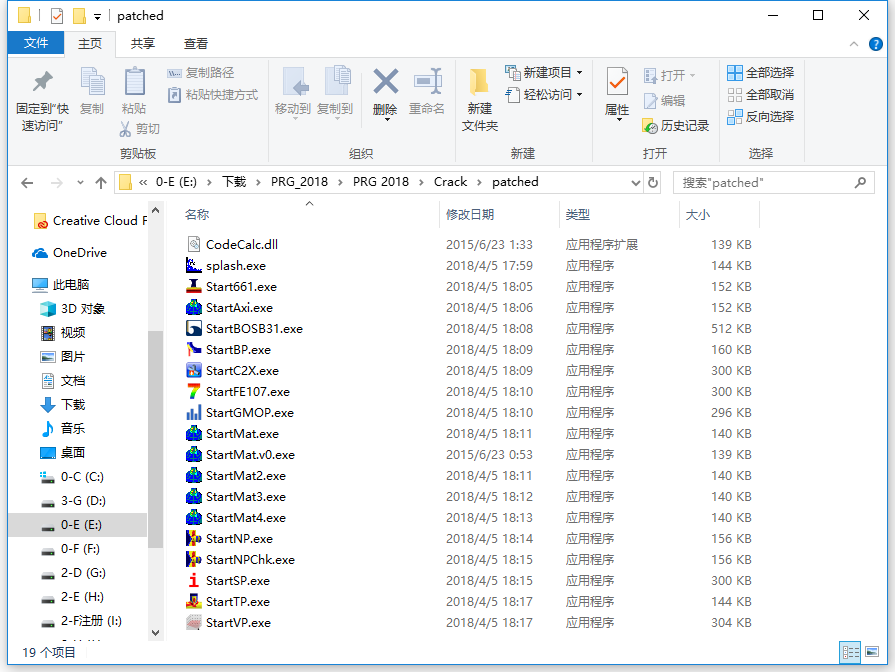Image resolution: width=895 pixels, height=672 pixels.
Task: Open the File (文件) menu
Action: pos(35,43)
